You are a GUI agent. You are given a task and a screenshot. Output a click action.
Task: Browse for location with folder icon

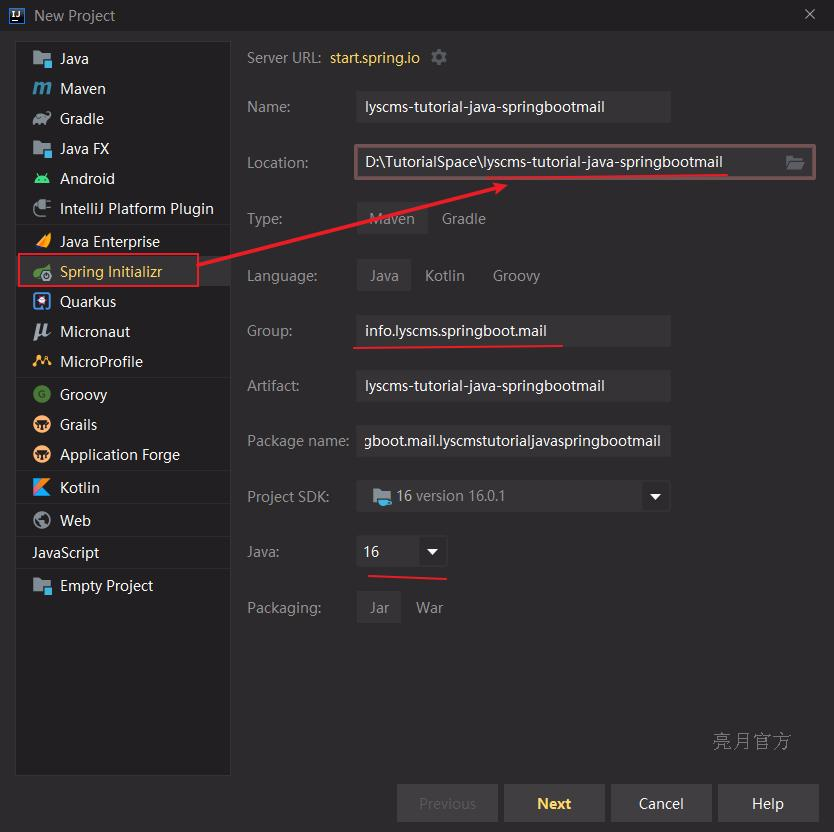tap(795, 162)
